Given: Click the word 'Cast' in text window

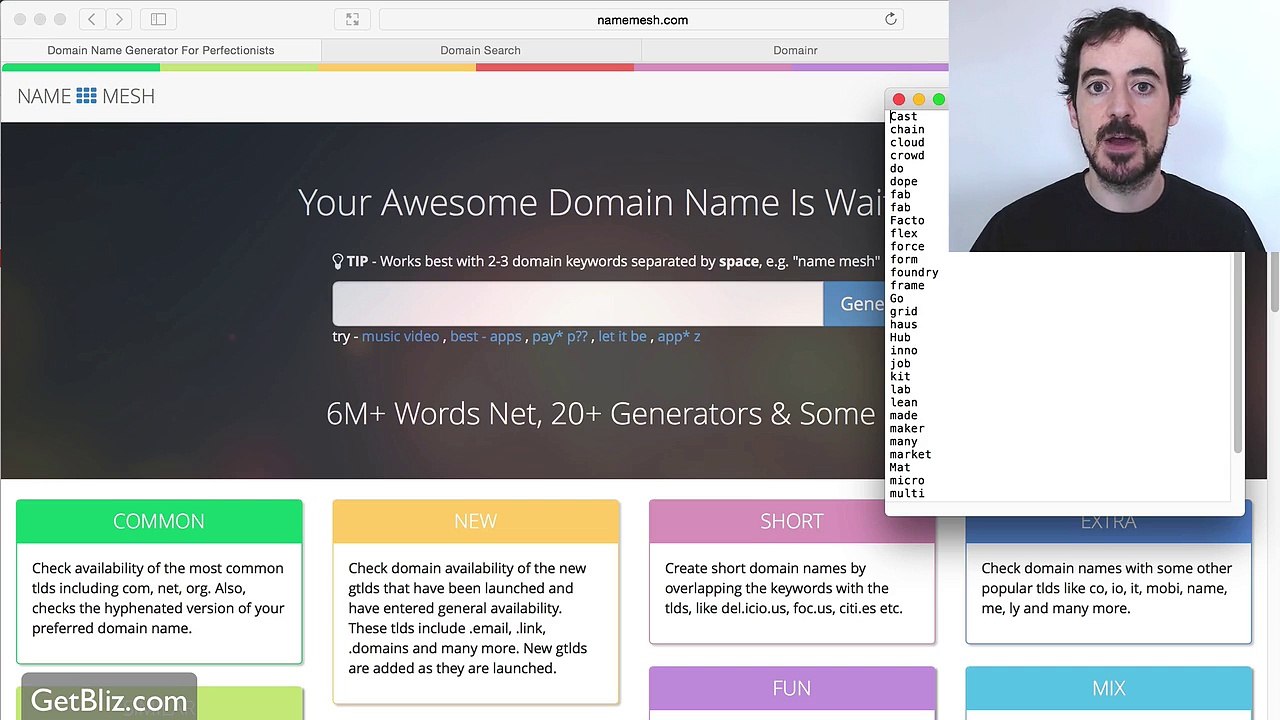Looking at the screenshot, I should [903, 116].
